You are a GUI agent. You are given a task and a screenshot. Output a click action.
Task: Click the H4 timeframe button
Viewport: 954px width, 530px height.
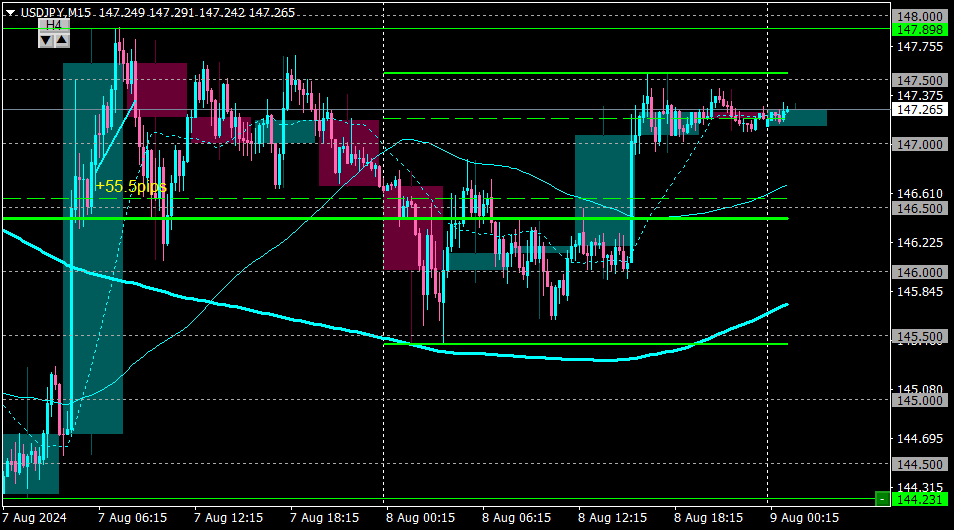point(54,25)
